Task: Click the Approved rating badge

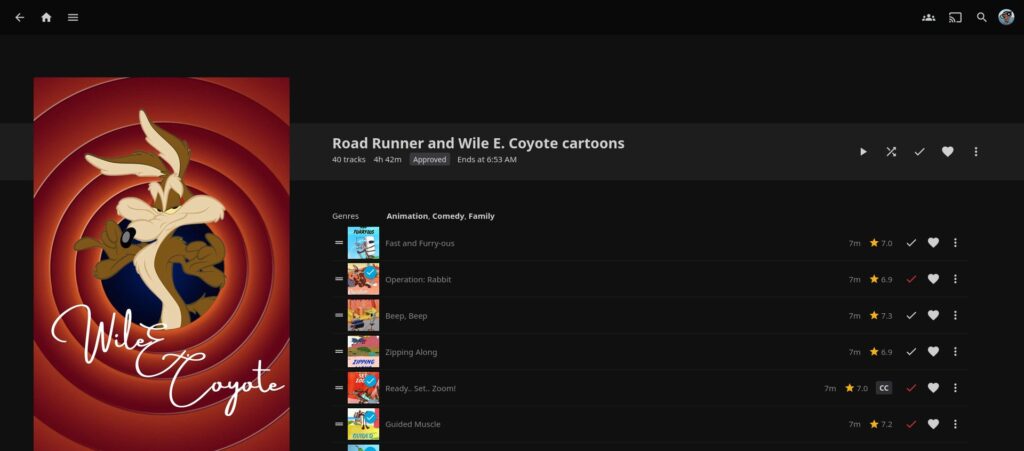Action: 430,160
